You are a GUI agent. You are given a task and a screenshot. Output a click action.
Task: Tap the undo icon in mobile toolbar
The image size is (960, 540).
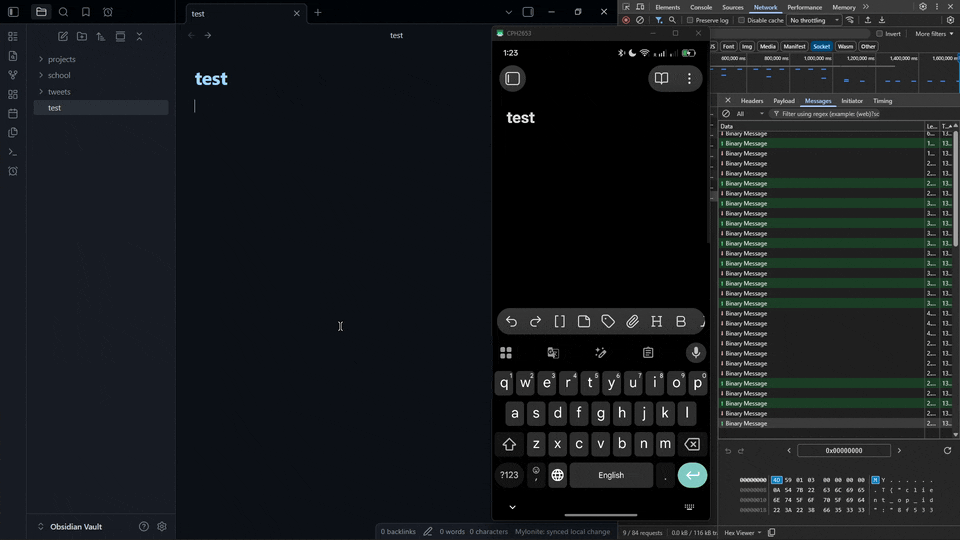click(x=511, y=321)
